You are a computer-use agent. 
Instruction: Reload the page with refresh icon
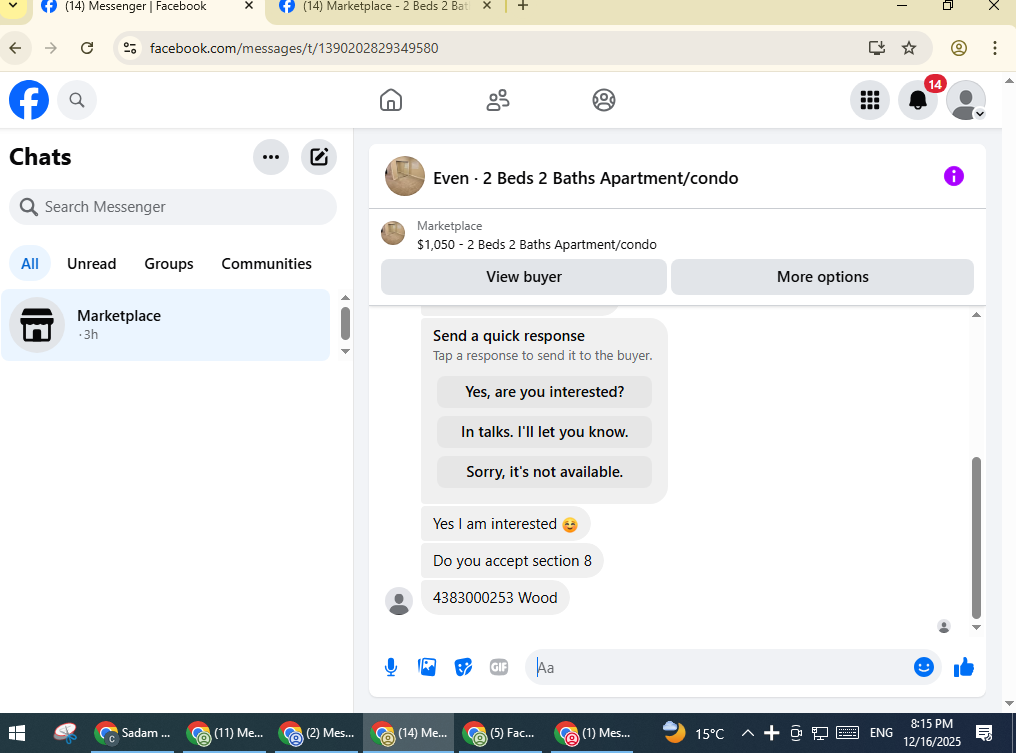(87, 48)
